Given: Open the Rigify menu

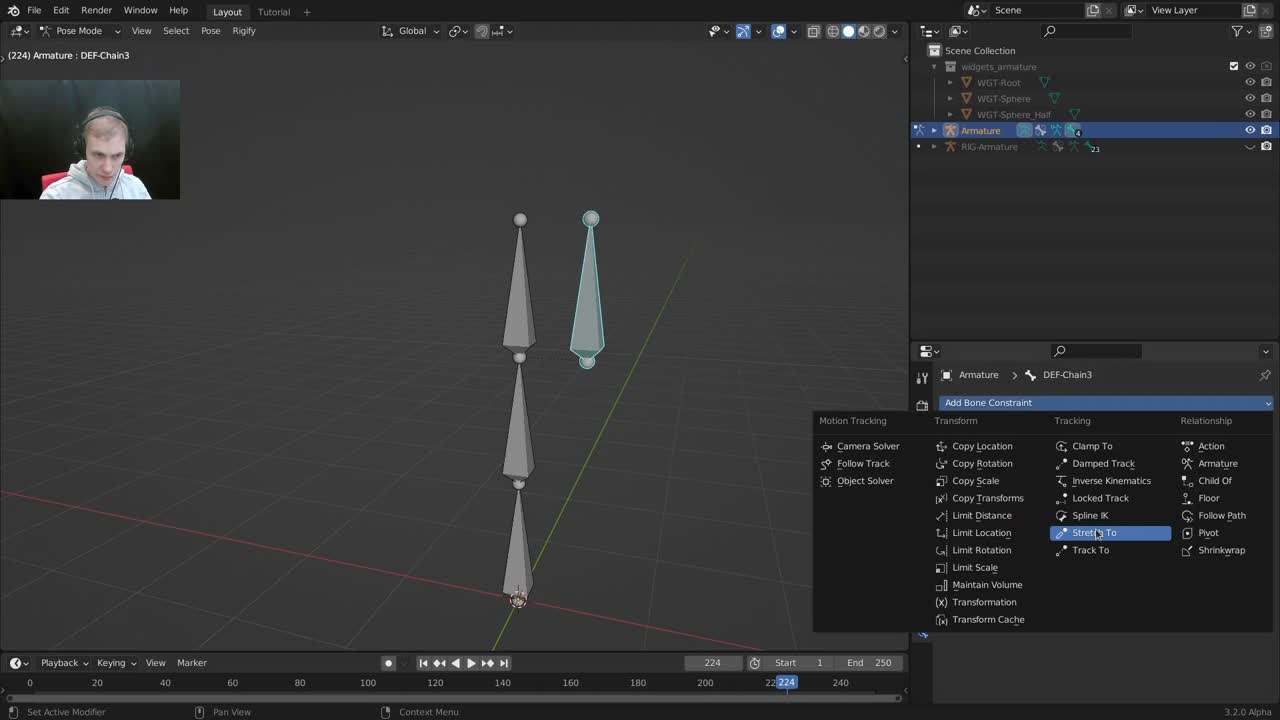Looking at the screenshot, I should coord(243,31).
